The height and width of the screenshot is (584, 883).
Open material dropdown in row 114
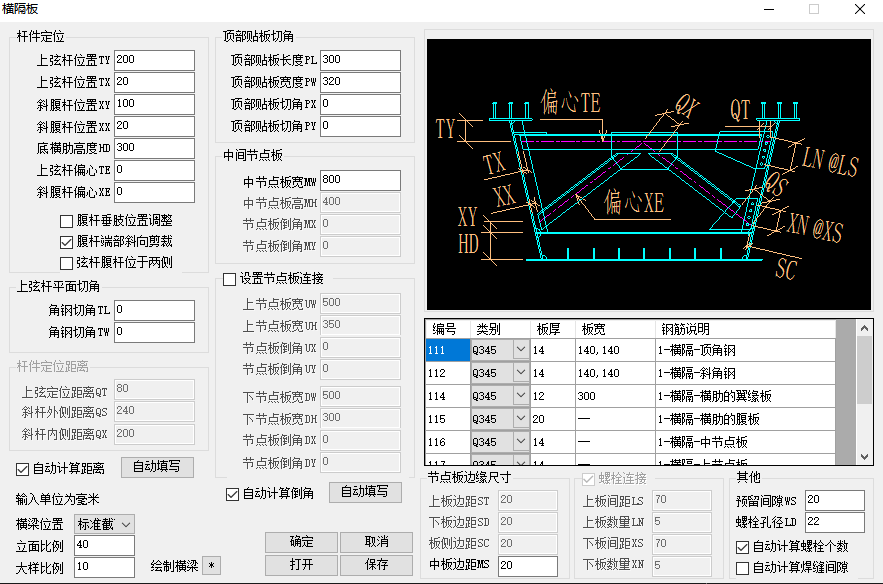(x=520, y=396)
